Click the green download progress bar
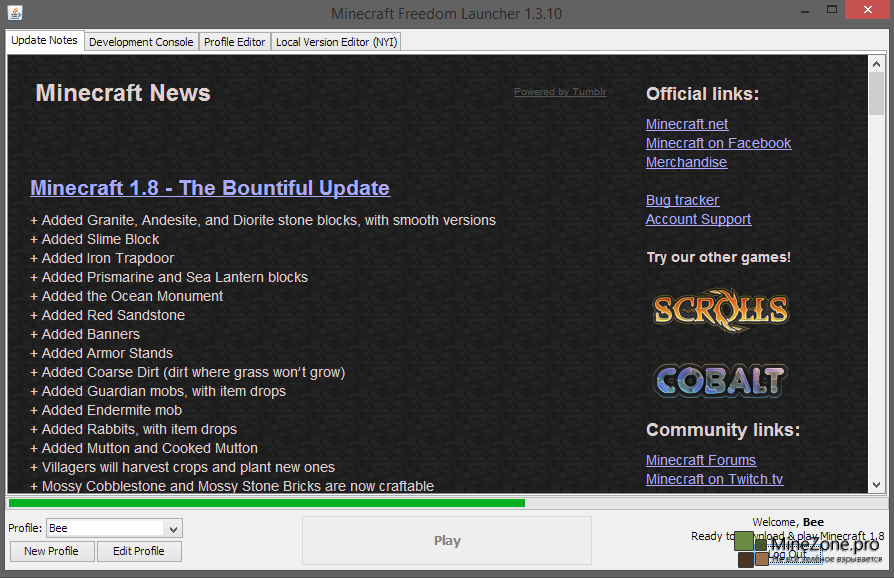 point(266,503)
